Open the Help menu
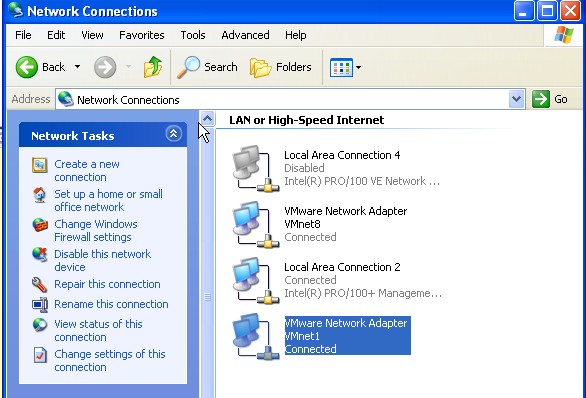The width and height of the screenshot is (586, 398). [296, 35]
